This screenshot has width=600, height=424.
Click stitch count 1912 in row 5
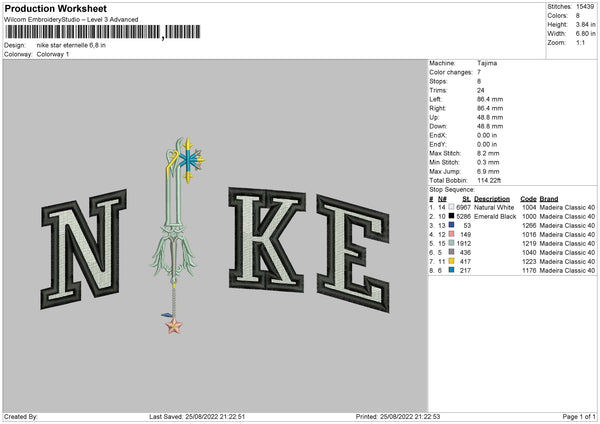click(463, 243)
